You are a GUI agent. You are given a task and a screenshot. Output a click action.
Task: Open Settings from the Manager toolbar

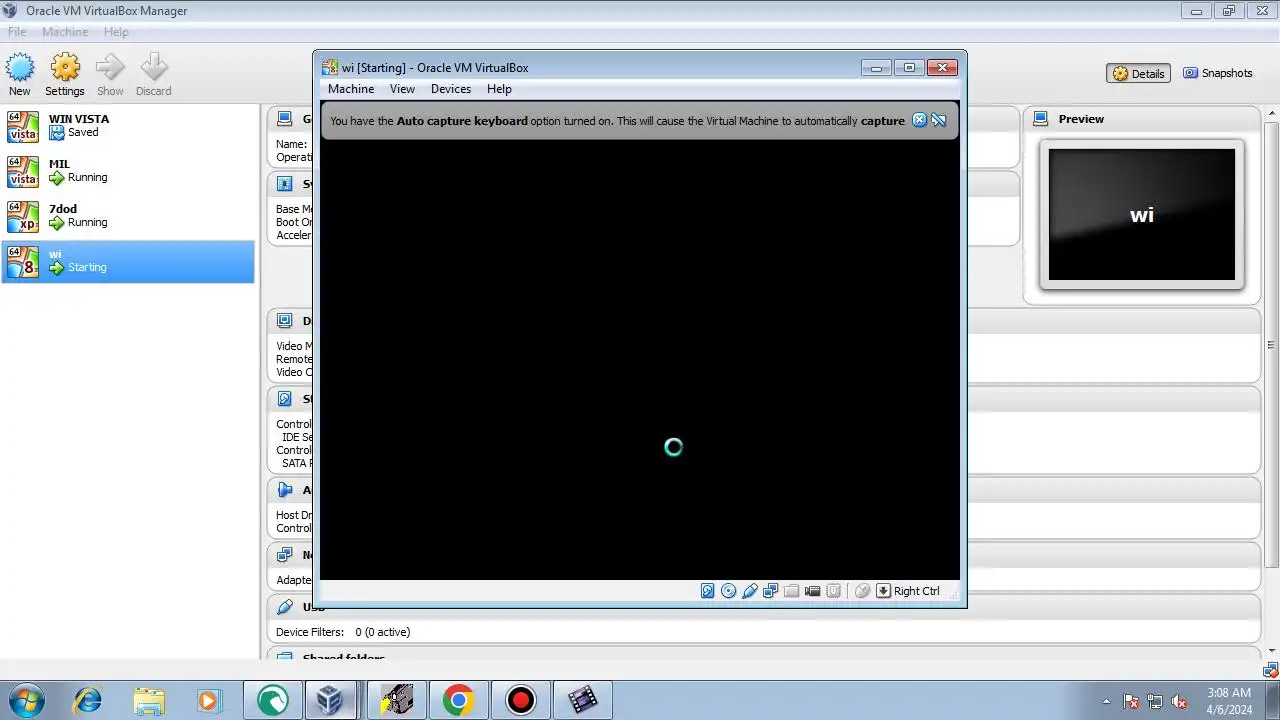point(65,75)
